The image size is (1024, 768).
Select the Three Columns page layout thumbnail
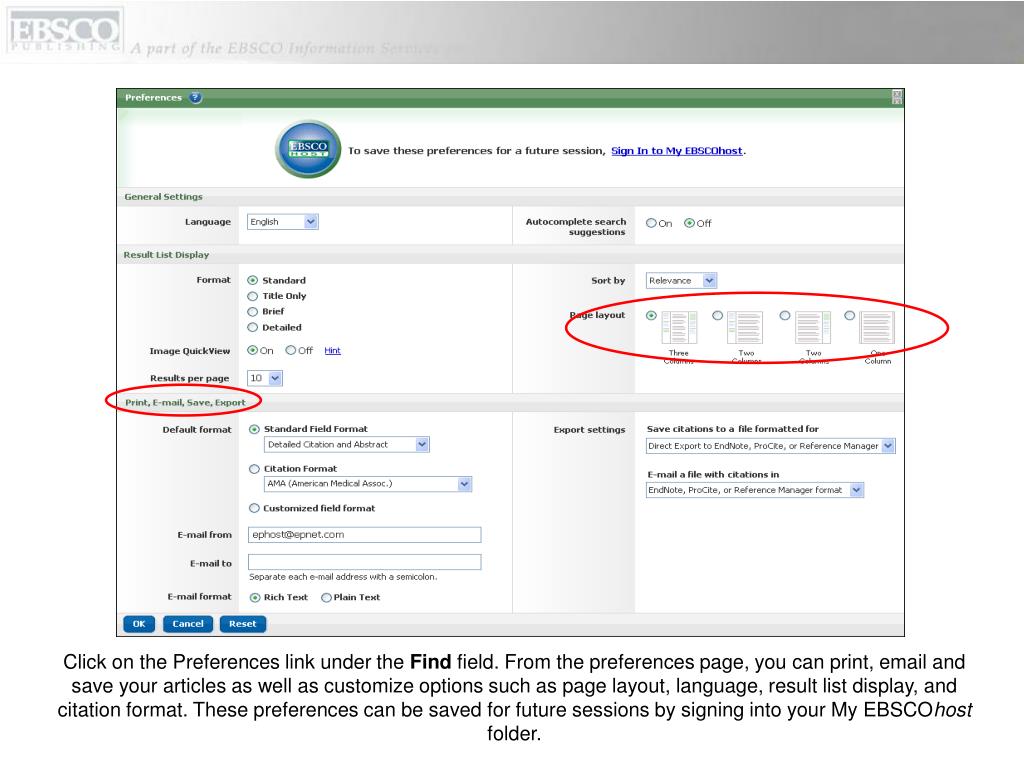coord(679,327)
